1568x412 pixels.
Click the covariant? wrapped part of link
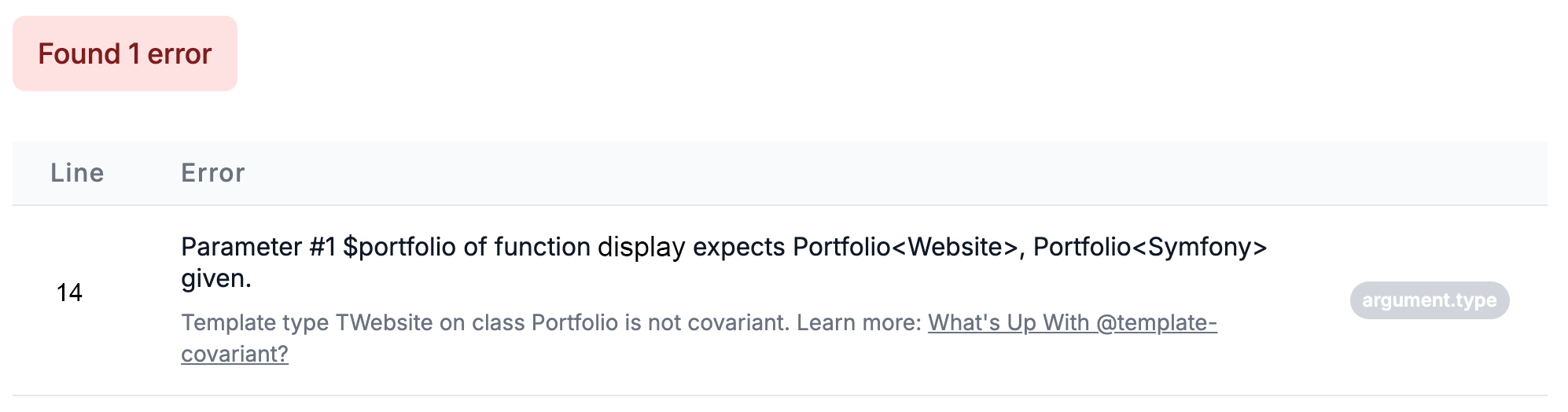(234, 354)
